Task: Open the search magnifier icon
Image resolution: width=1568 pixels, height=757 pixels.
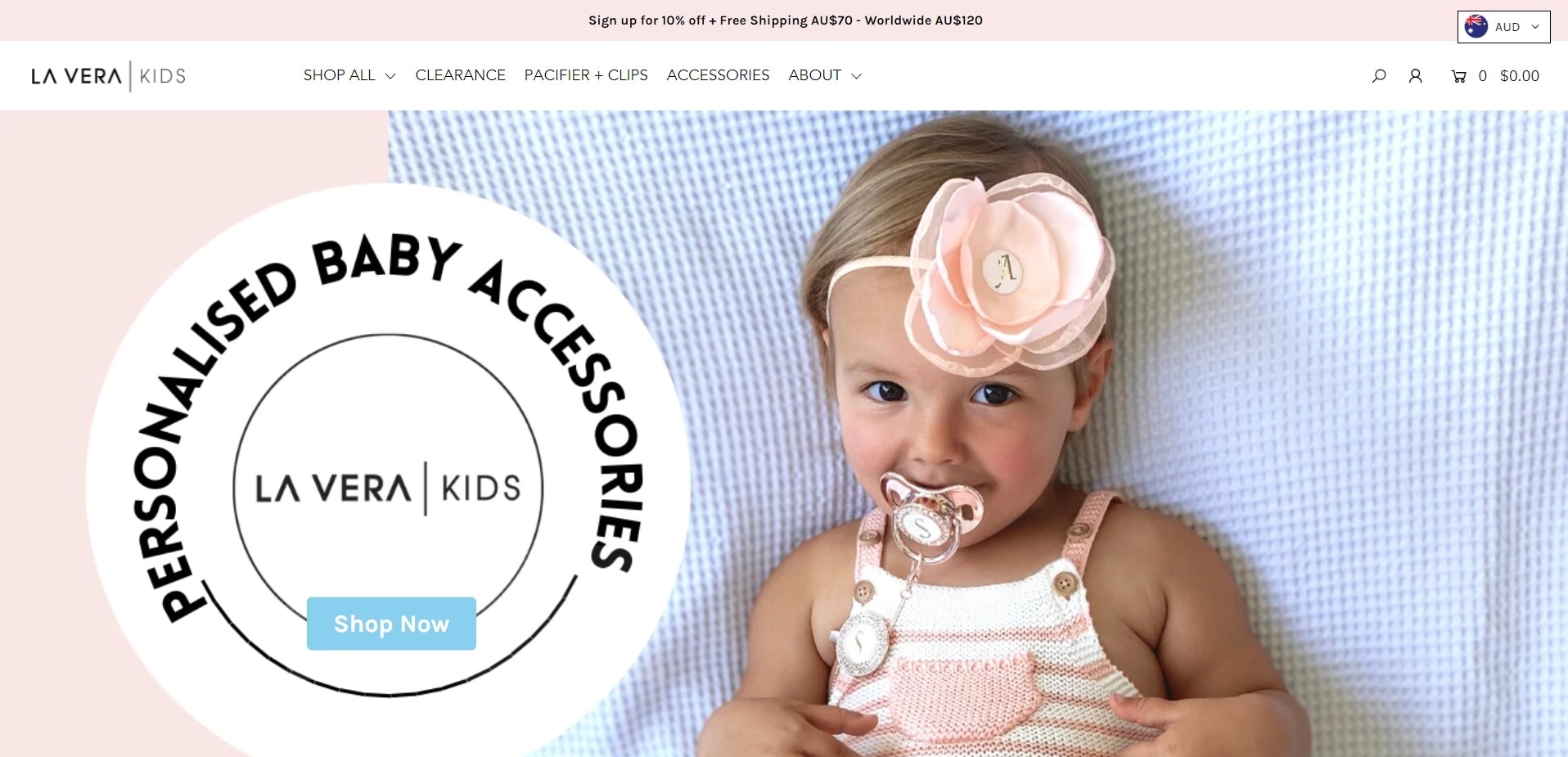Action: coord(1379,76)
